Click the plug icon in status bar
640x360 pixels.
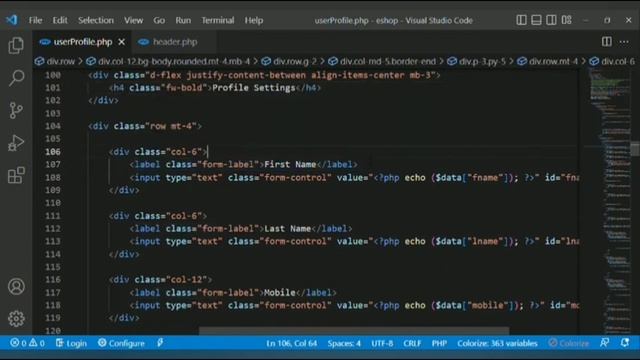[160, 343]
